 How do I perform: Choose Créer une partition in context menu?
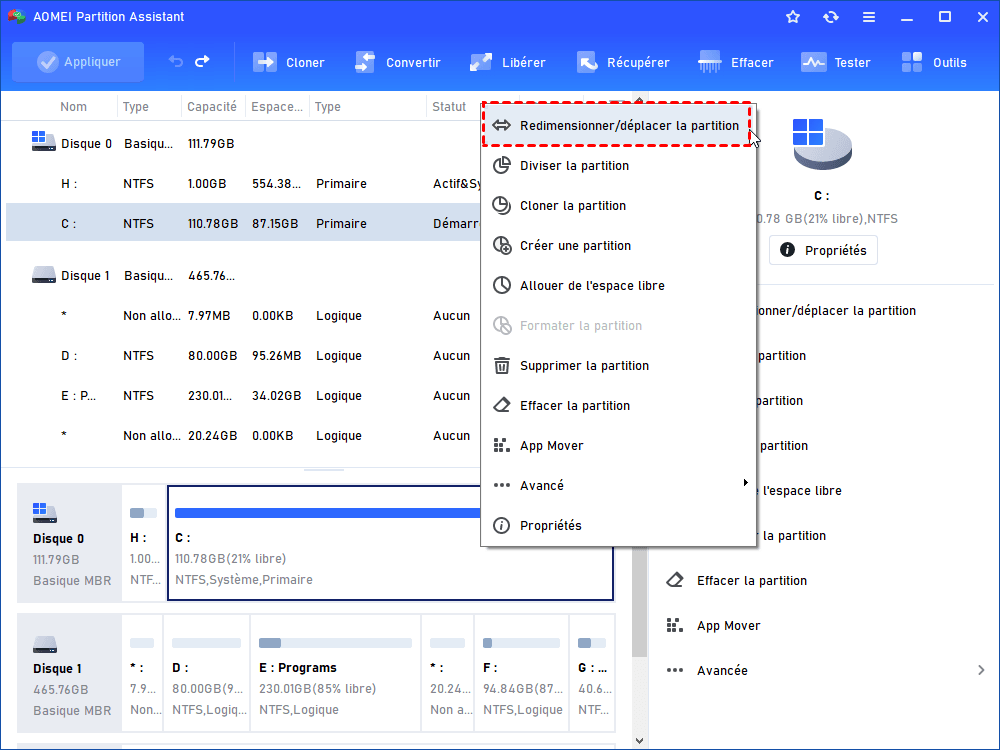618,246
